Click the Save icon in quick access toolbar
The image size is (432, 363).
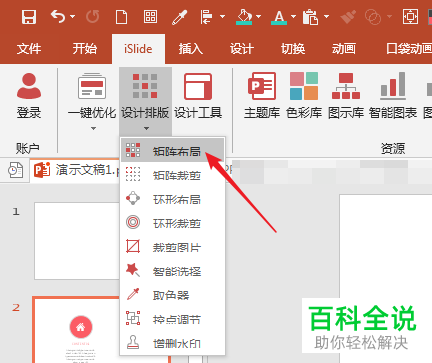pyautogui.click(x=29, y=16)
